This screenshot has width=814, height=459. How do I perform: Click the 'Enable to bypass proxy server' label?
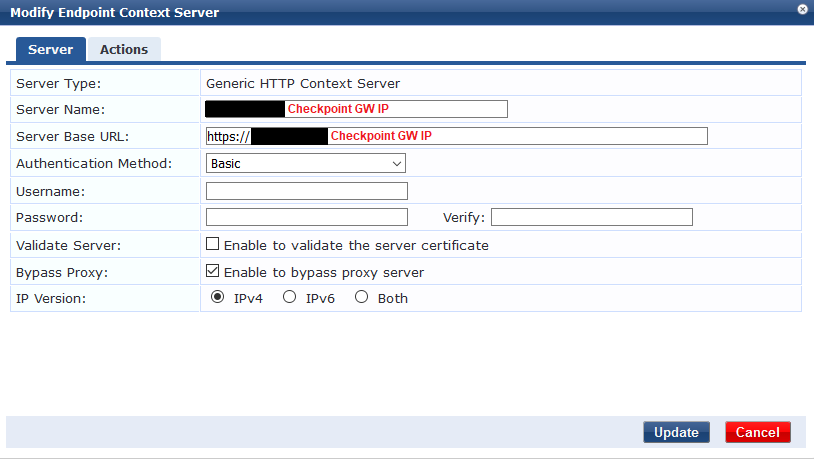click(x=324, y=273)
